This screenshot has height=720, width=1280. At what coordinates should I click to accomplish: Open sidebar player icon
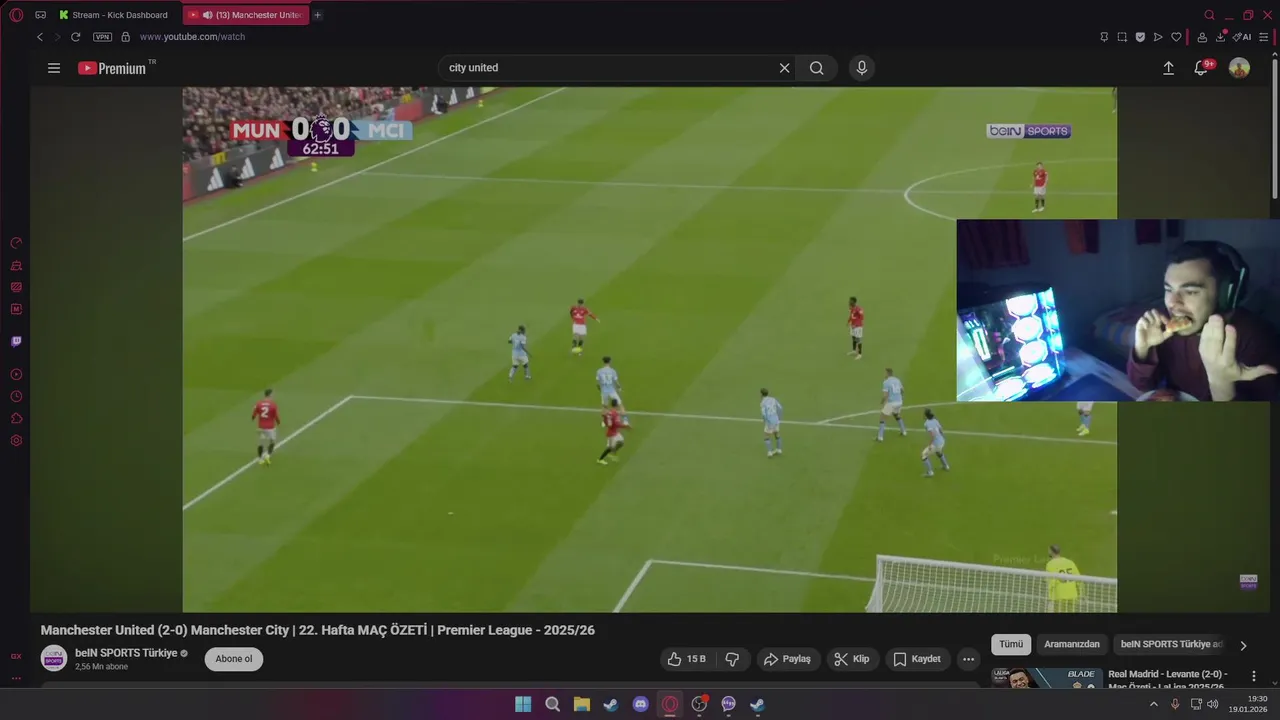point(16,374)
